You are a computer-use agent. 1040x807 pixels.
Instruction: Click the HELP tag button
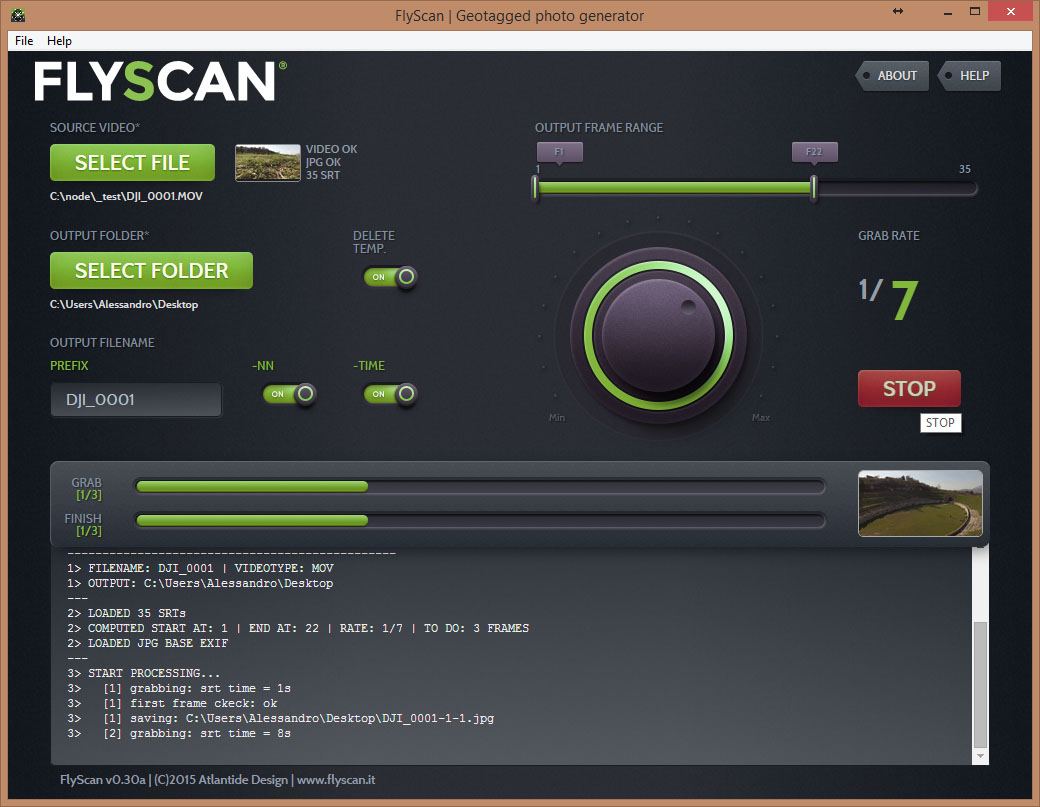(969, 76)
